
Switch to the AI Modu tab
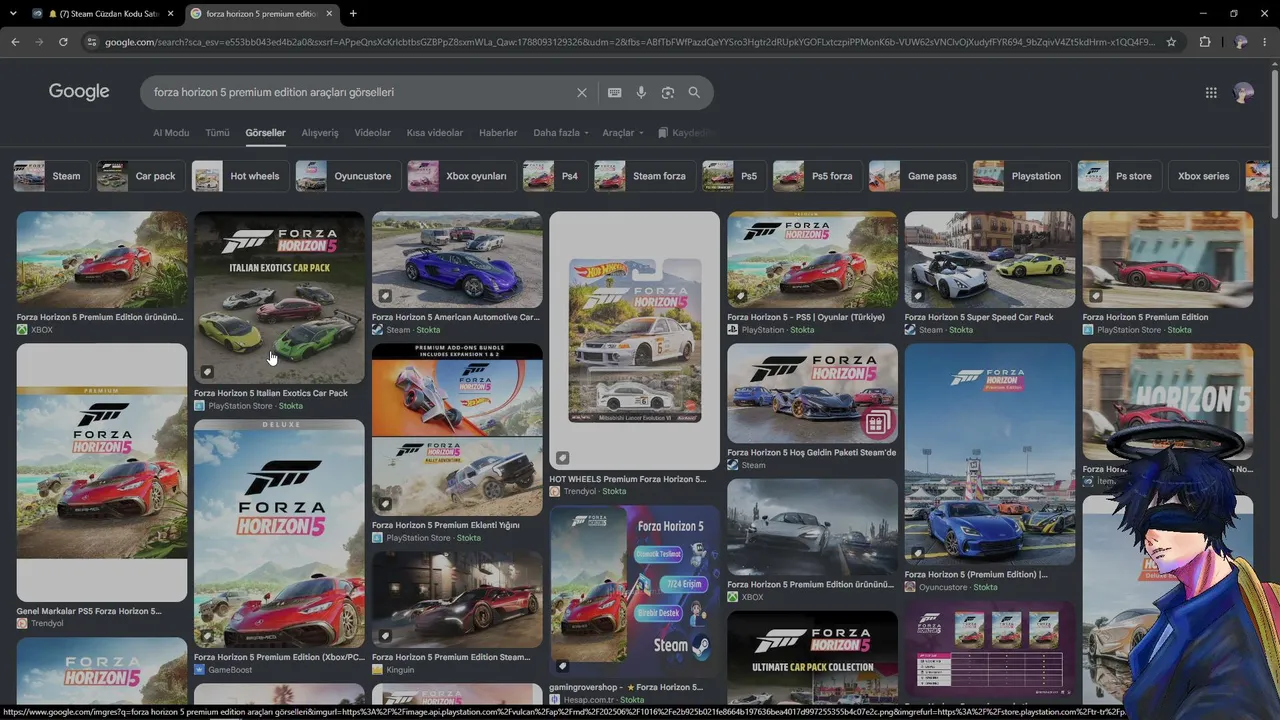point(171,132)
